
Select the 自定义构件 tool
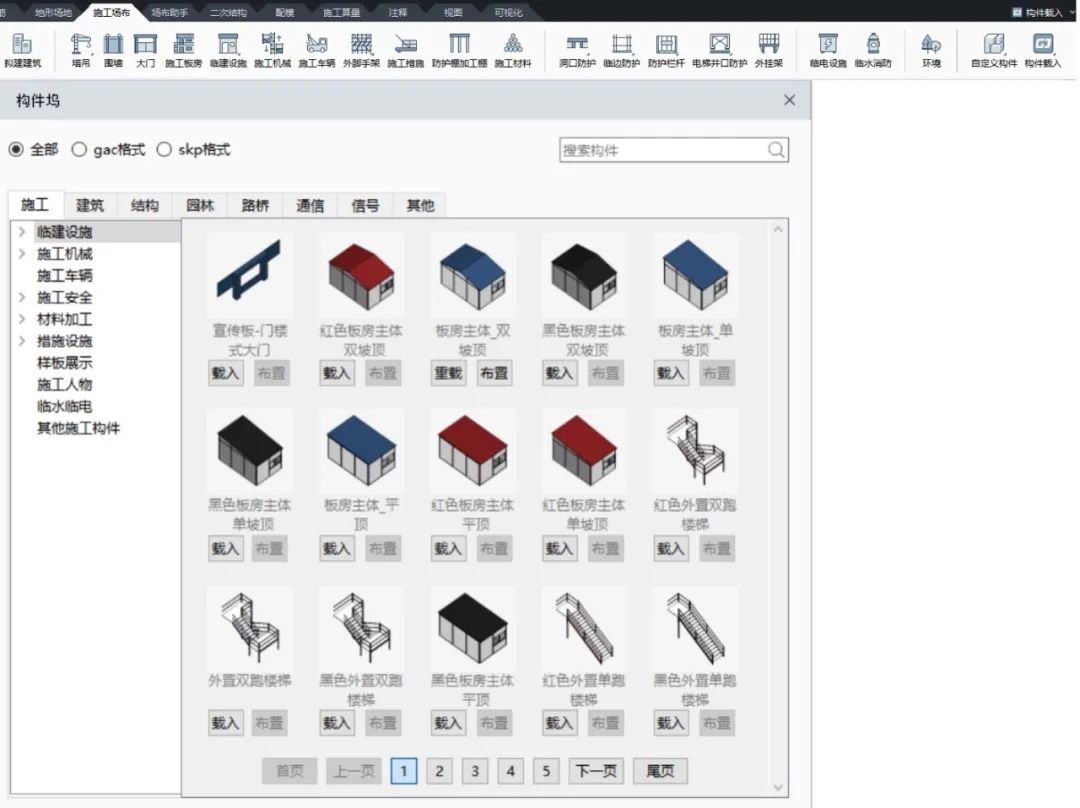[994, 51]
